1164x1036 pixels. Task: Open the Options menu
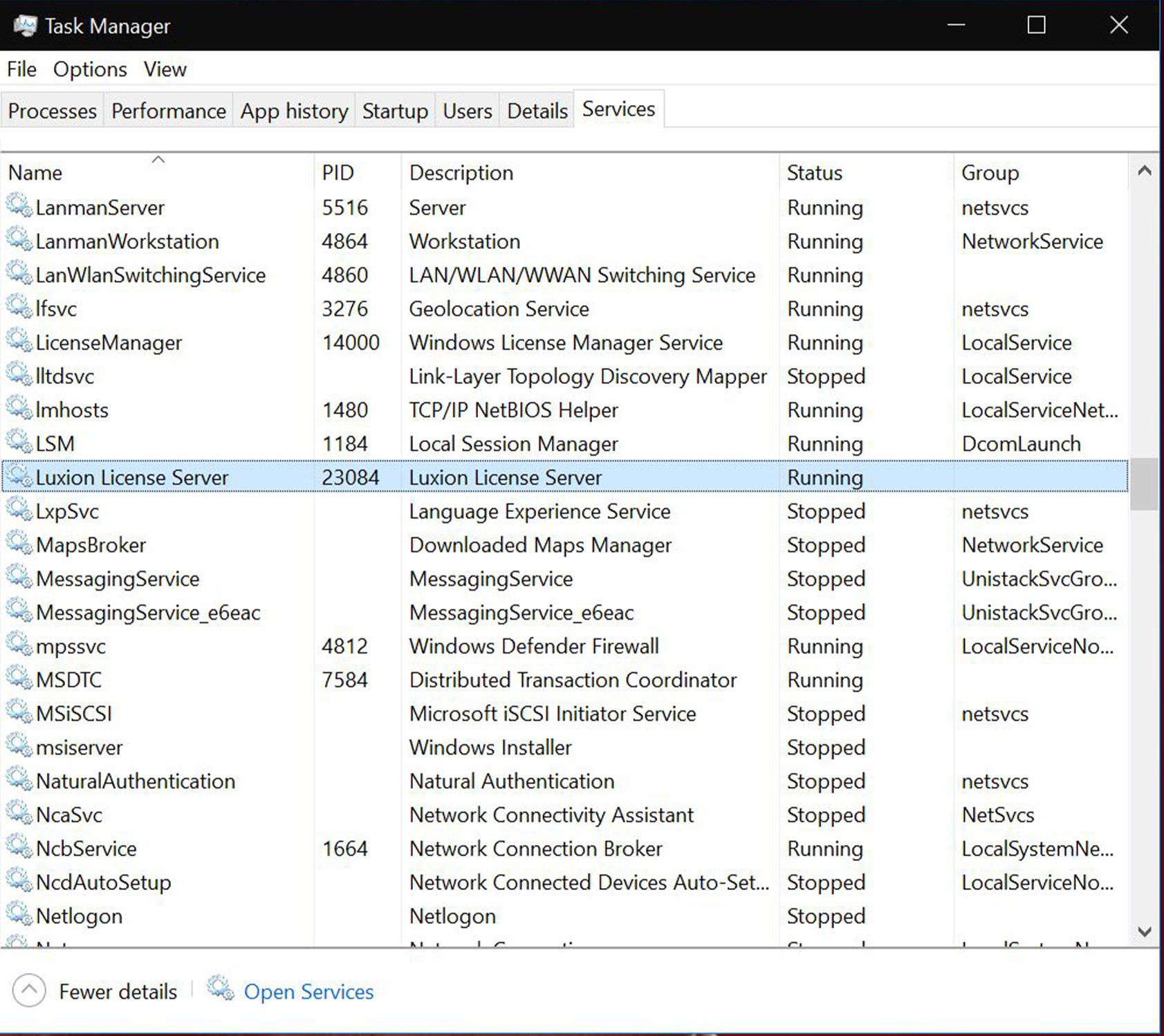click(90, 69)
